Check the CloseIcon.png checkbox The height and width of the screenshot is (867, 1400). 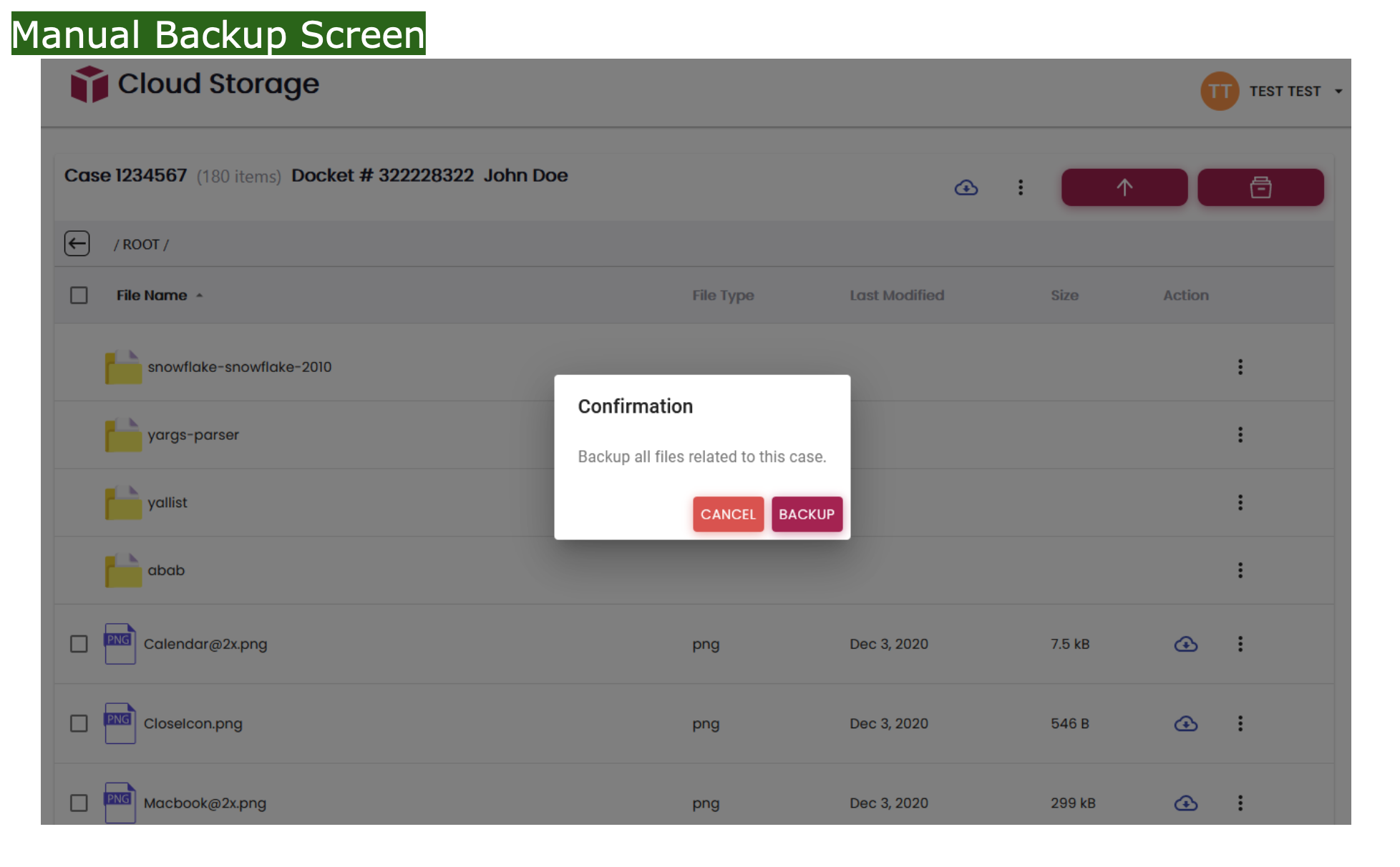coord(79,724)
